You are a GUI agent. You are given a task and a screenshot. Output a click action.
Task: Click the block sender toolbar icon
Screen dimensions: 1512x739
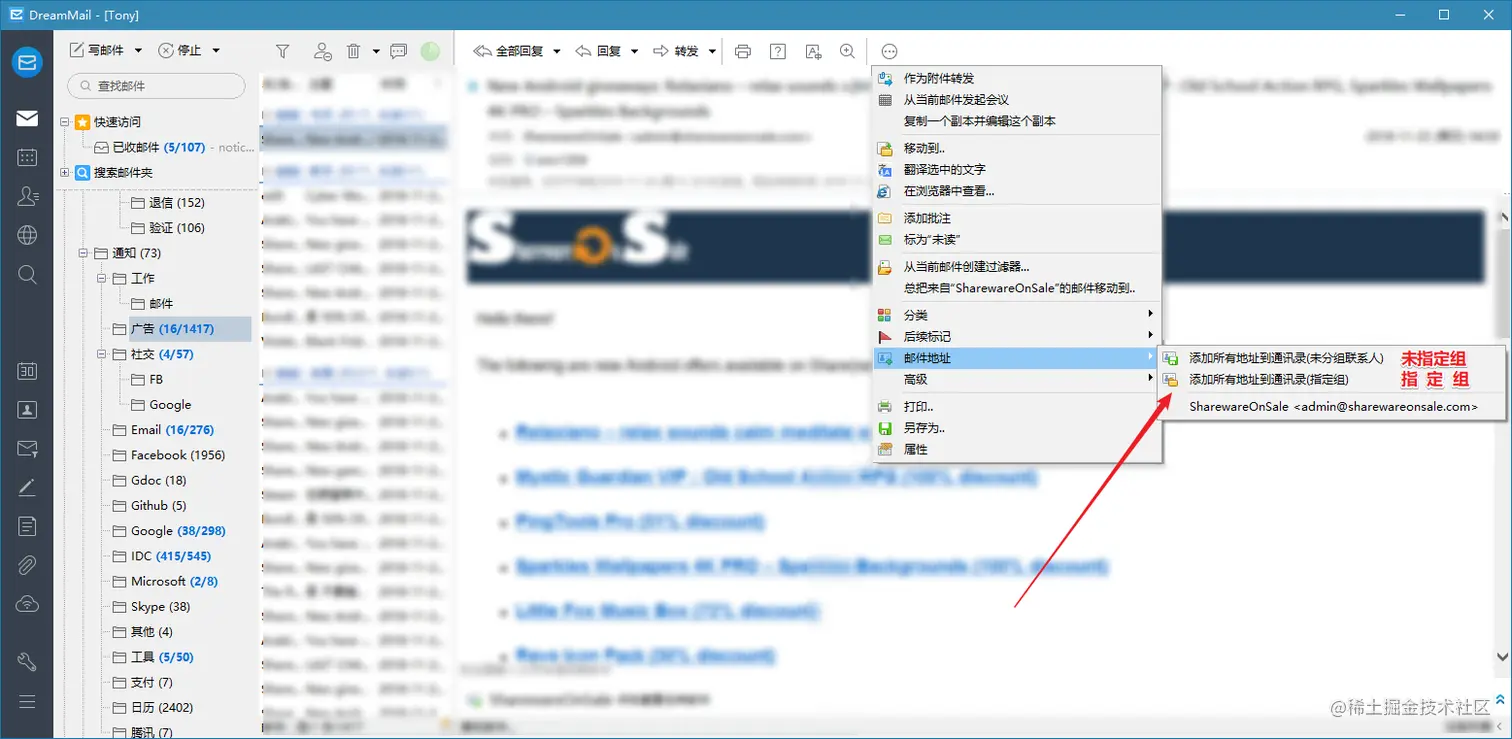[x=322, y=51]
